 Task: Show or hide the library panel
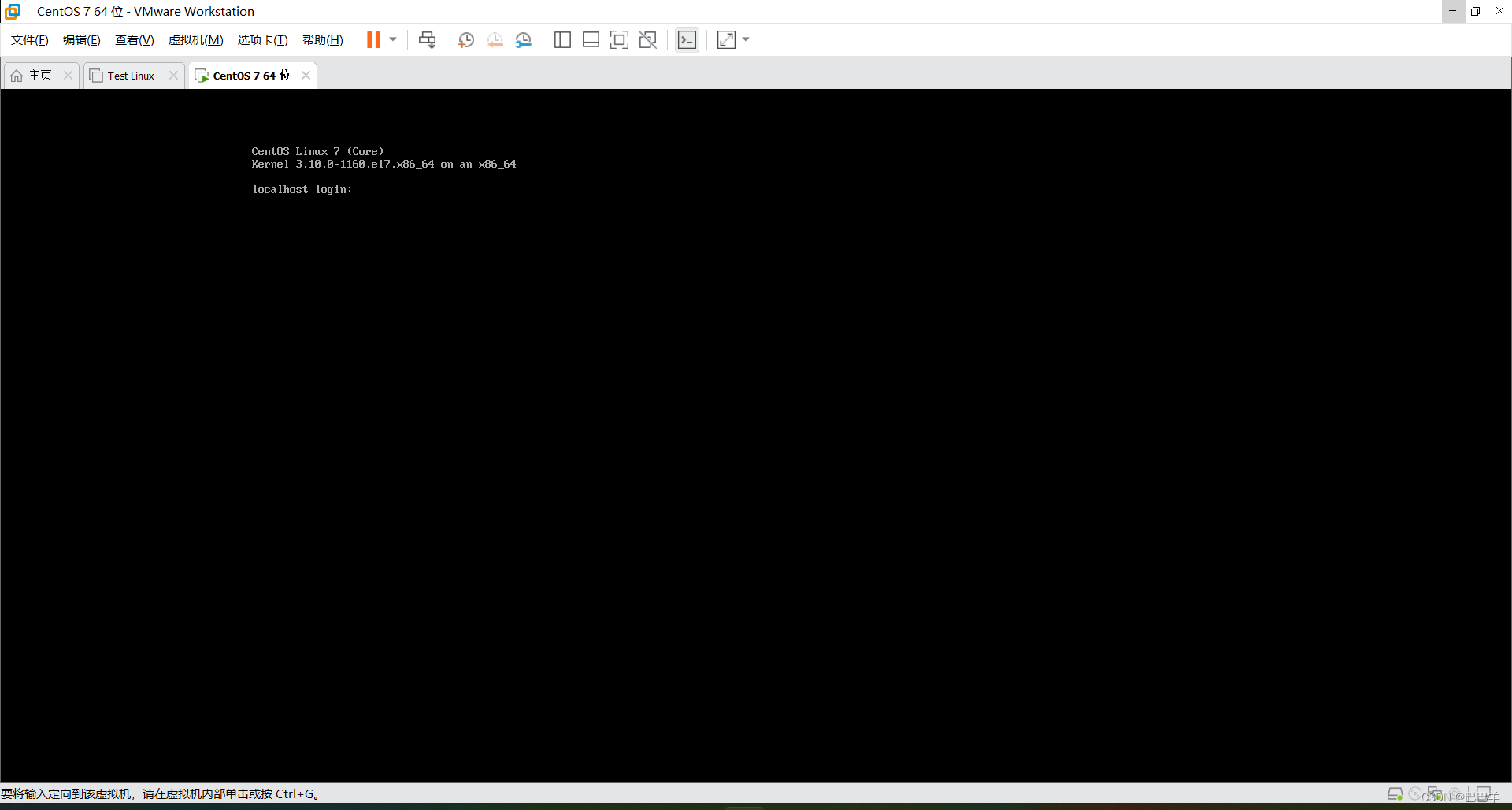pyautogui.click(x=562, y=39)
